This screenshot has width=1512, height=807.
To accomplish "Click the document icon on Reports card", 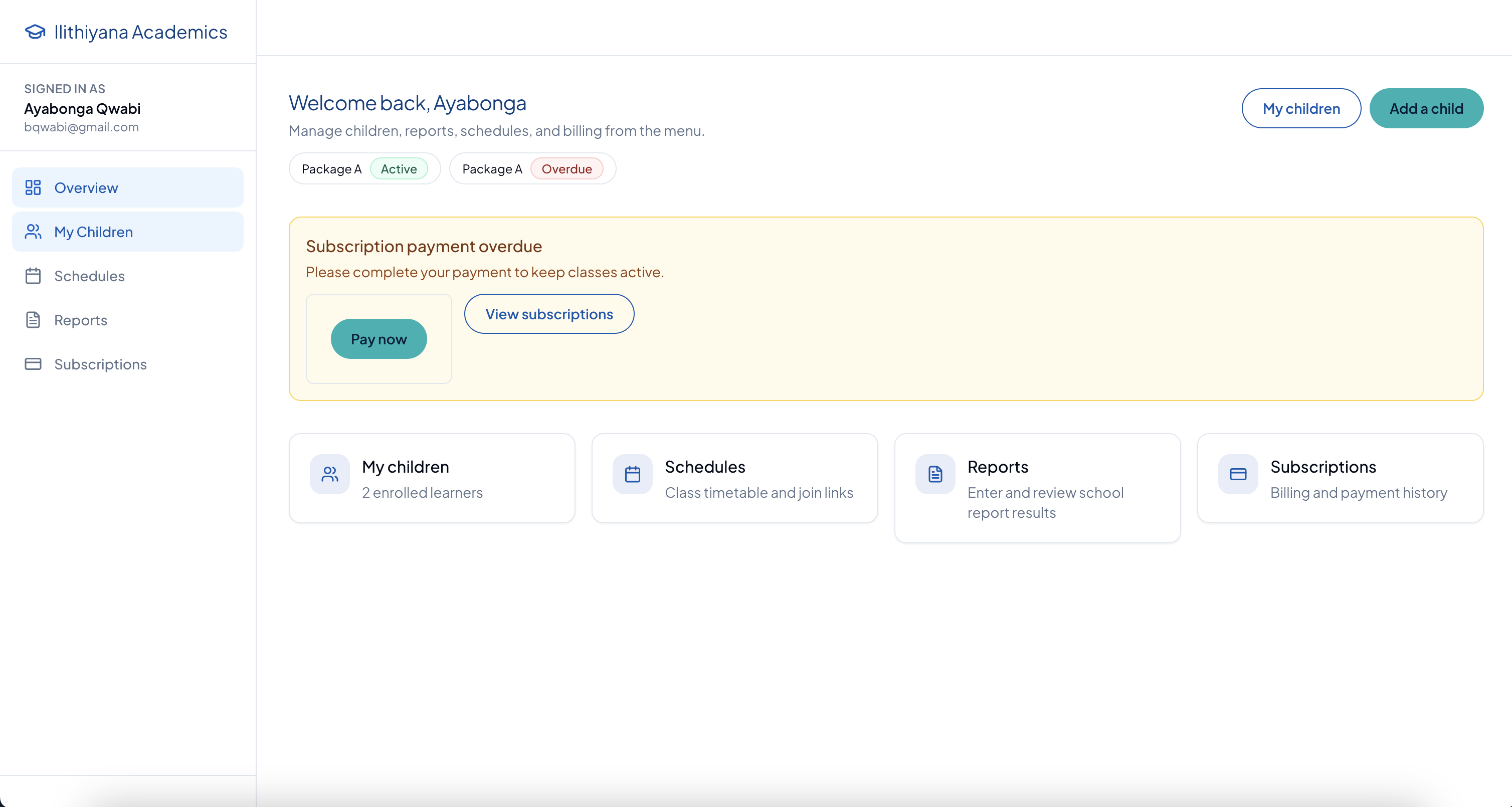I will pyautogui.click(x=935, y=474).
